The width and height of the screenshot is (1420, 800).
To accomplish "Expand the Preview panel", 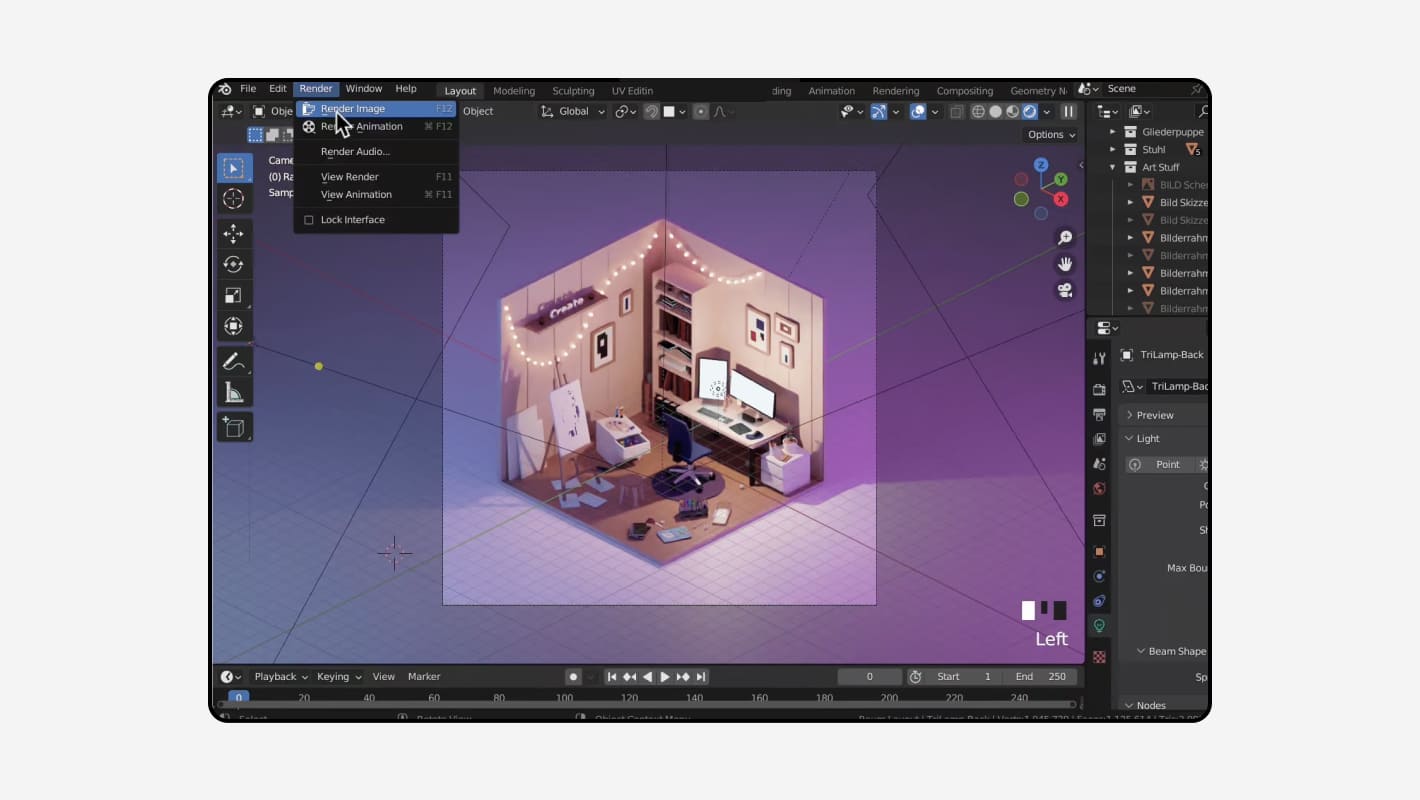I will coord(1154,415).
